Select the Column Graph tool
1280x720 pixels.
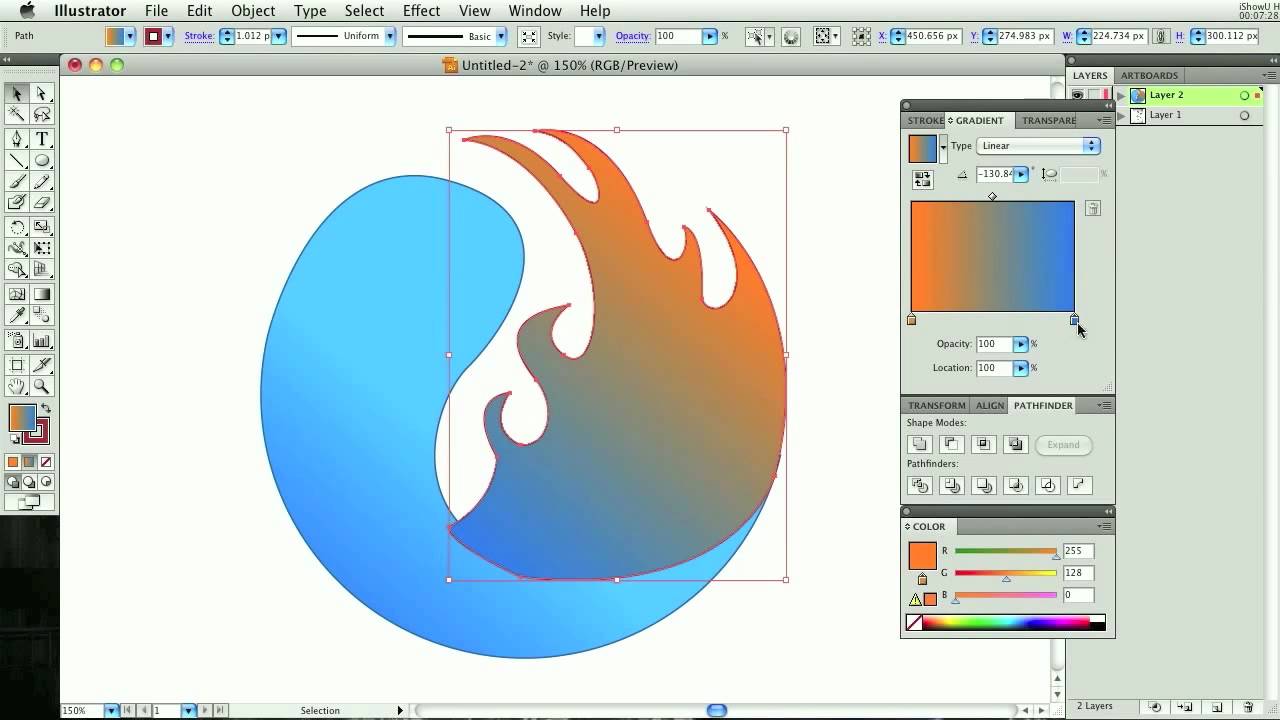(42, 340)
